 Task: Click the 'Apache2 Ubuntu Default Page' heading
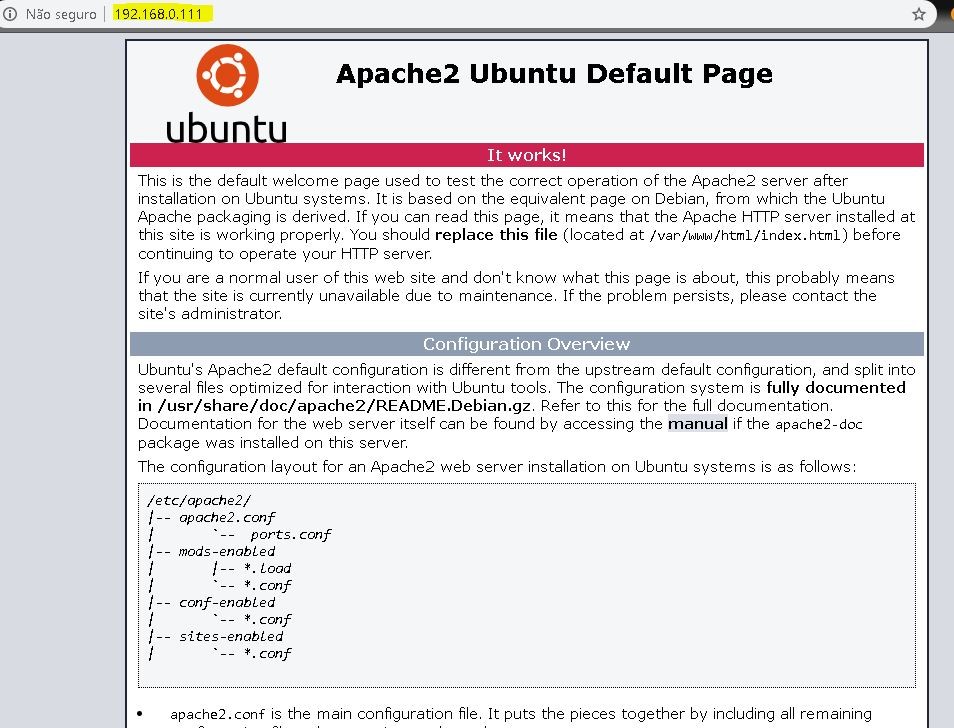[554, 74]
